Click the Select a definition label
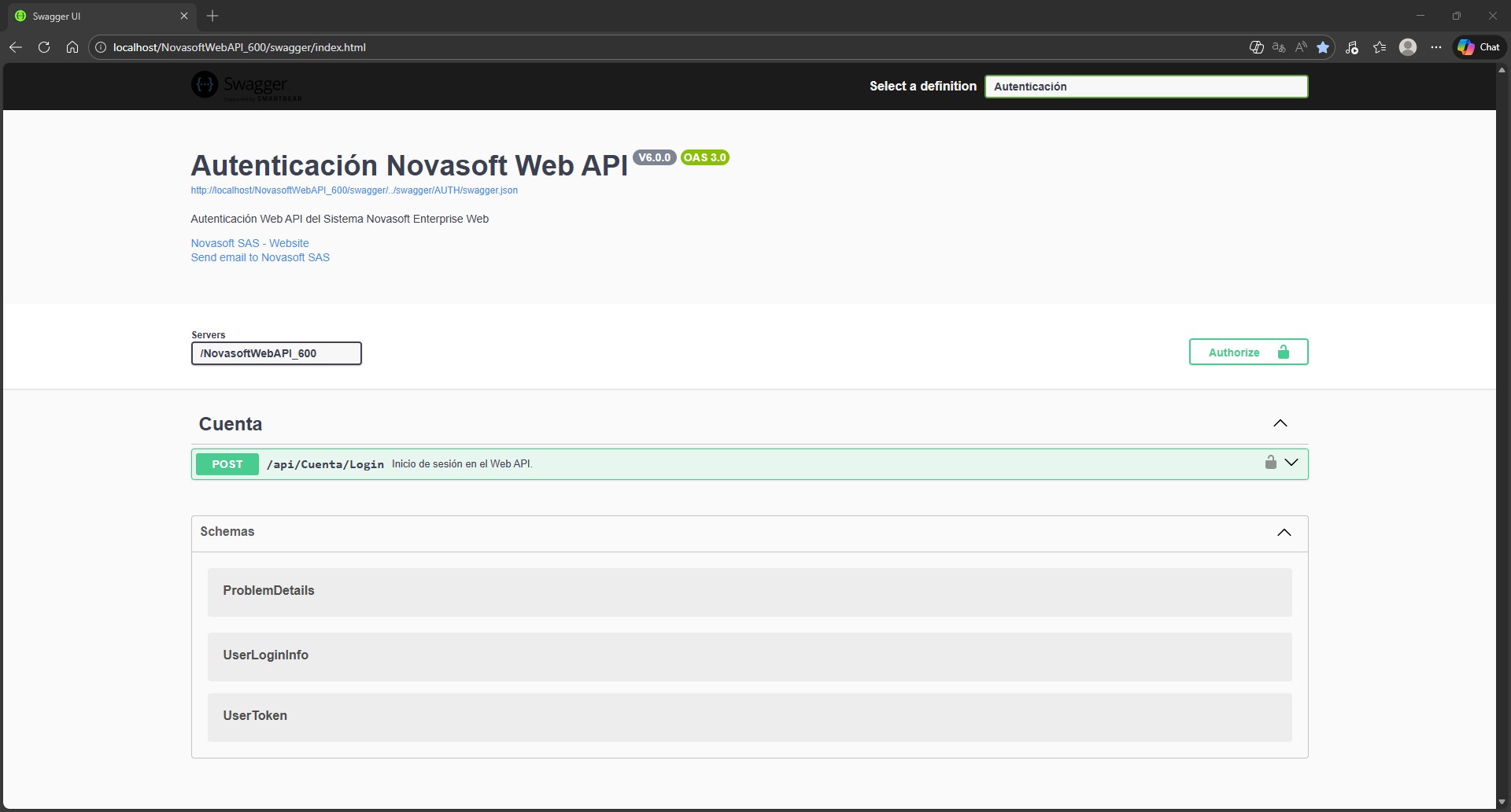 pyautogui.click(x=922, y=86)
